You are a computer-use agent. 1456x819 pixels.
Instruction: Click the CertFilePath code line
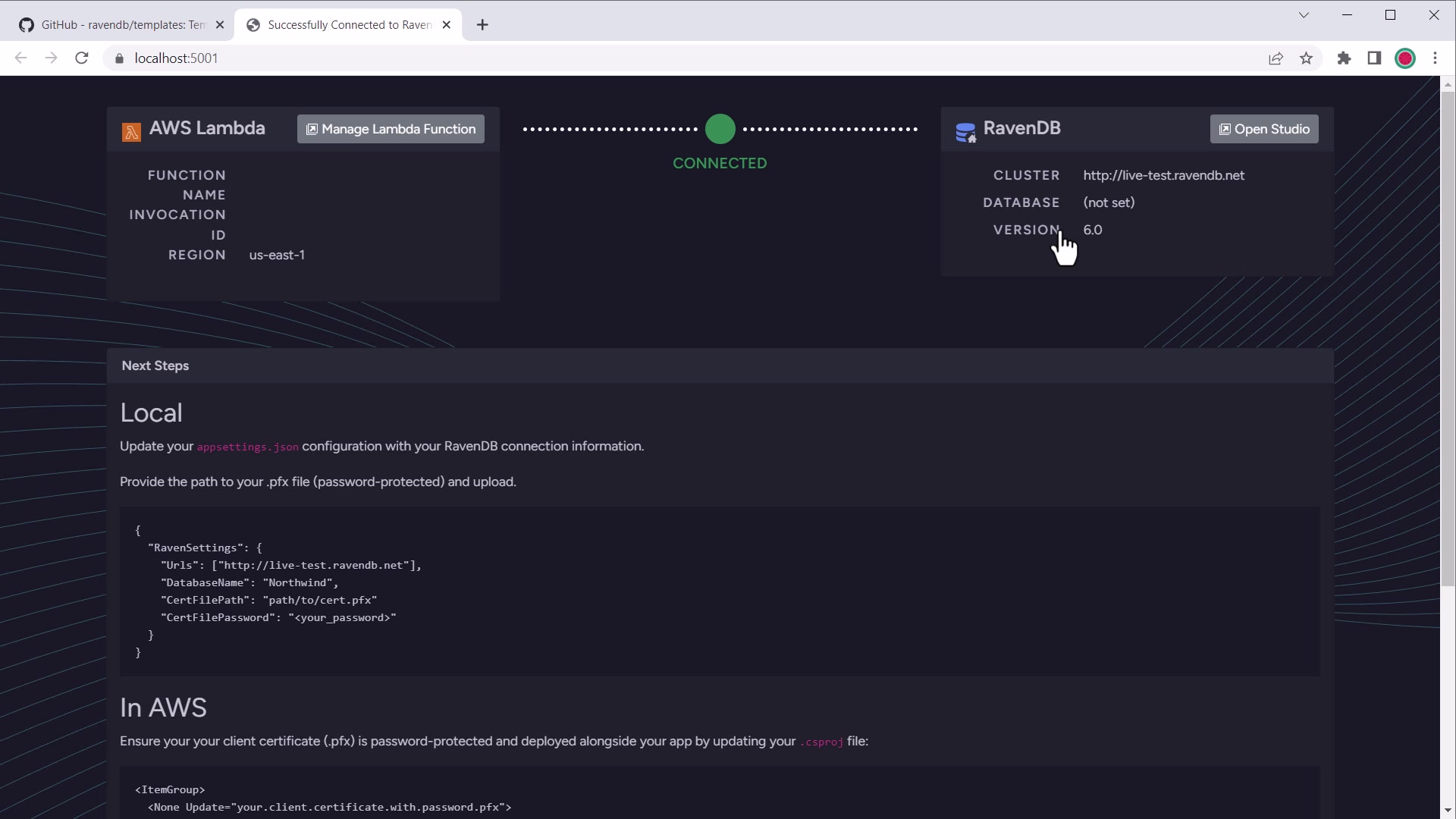tap(268, 600)
